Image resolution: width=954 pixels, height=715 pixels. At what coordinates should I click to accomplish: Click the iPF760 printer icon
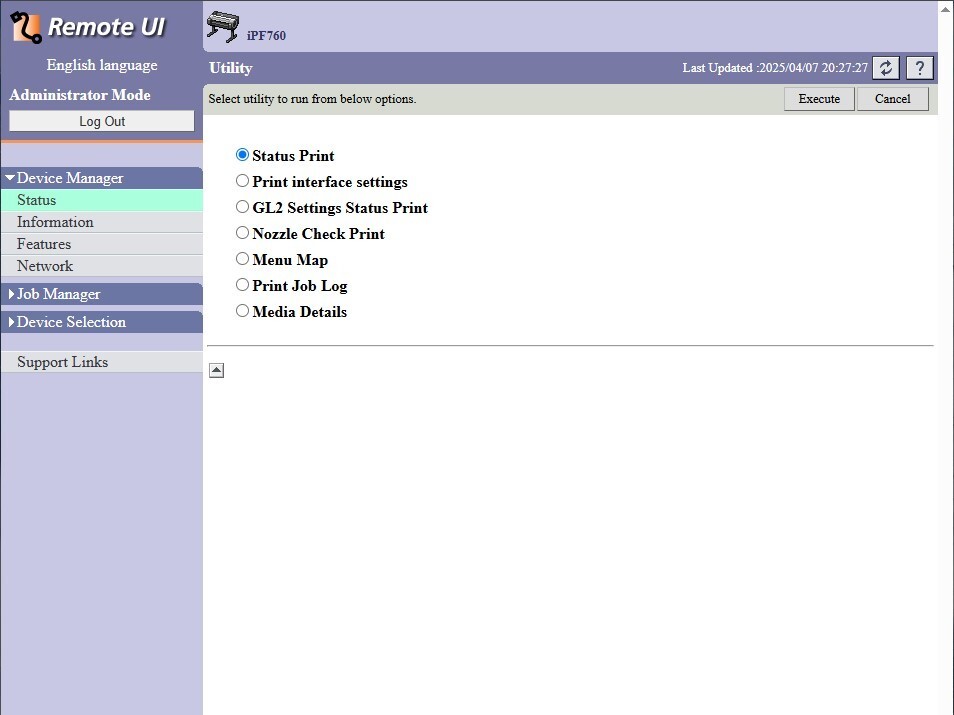[224, 27]
